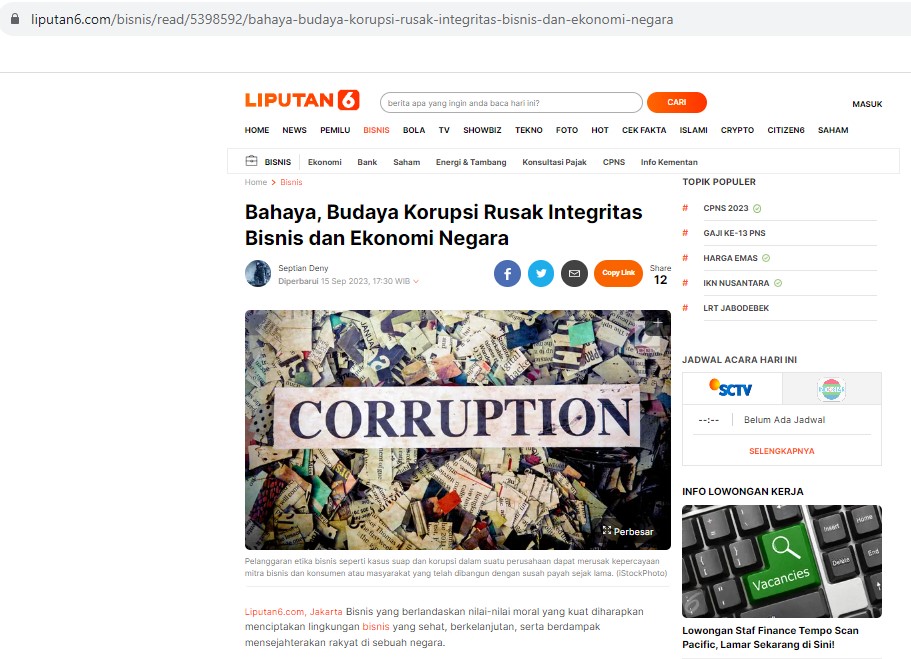911x659 pixels.
Task: Share article via Twitter icon
Action: (541, 273)
